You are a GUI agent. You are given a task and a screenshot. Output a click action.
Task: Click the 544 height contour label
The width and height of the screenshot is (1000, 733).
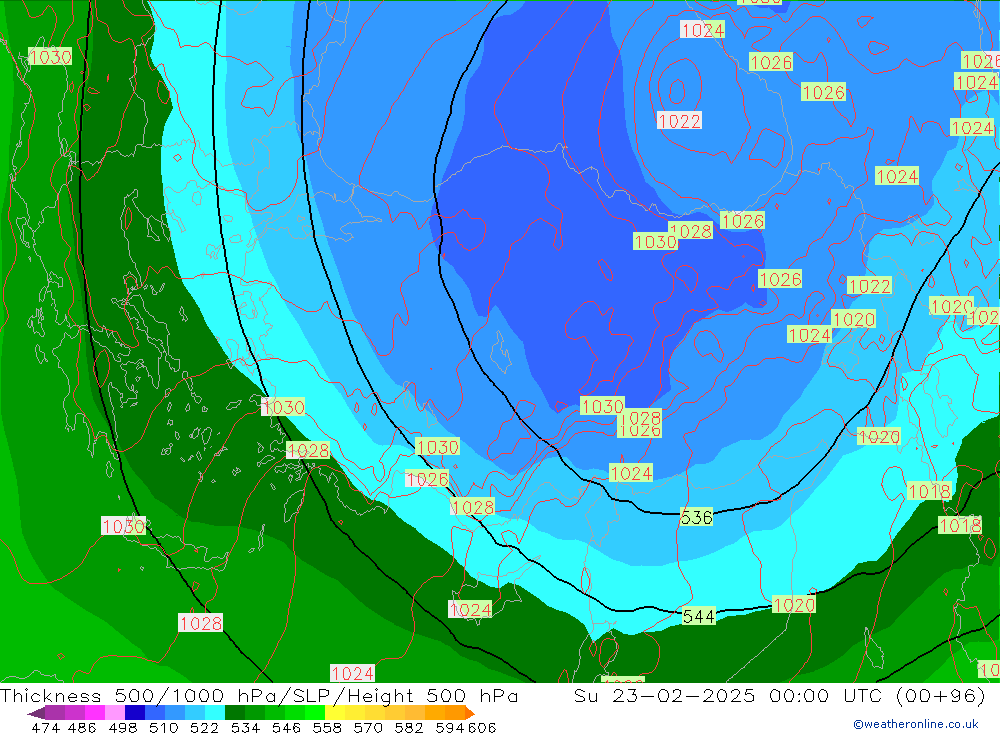click(698, 616)
